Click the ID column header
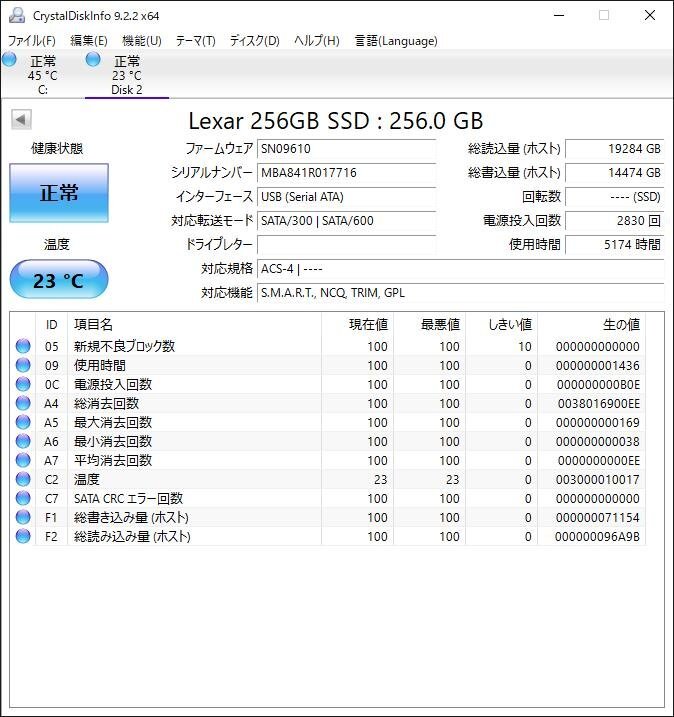Viewport: 674px width, 717px height. tap(51, 325)
